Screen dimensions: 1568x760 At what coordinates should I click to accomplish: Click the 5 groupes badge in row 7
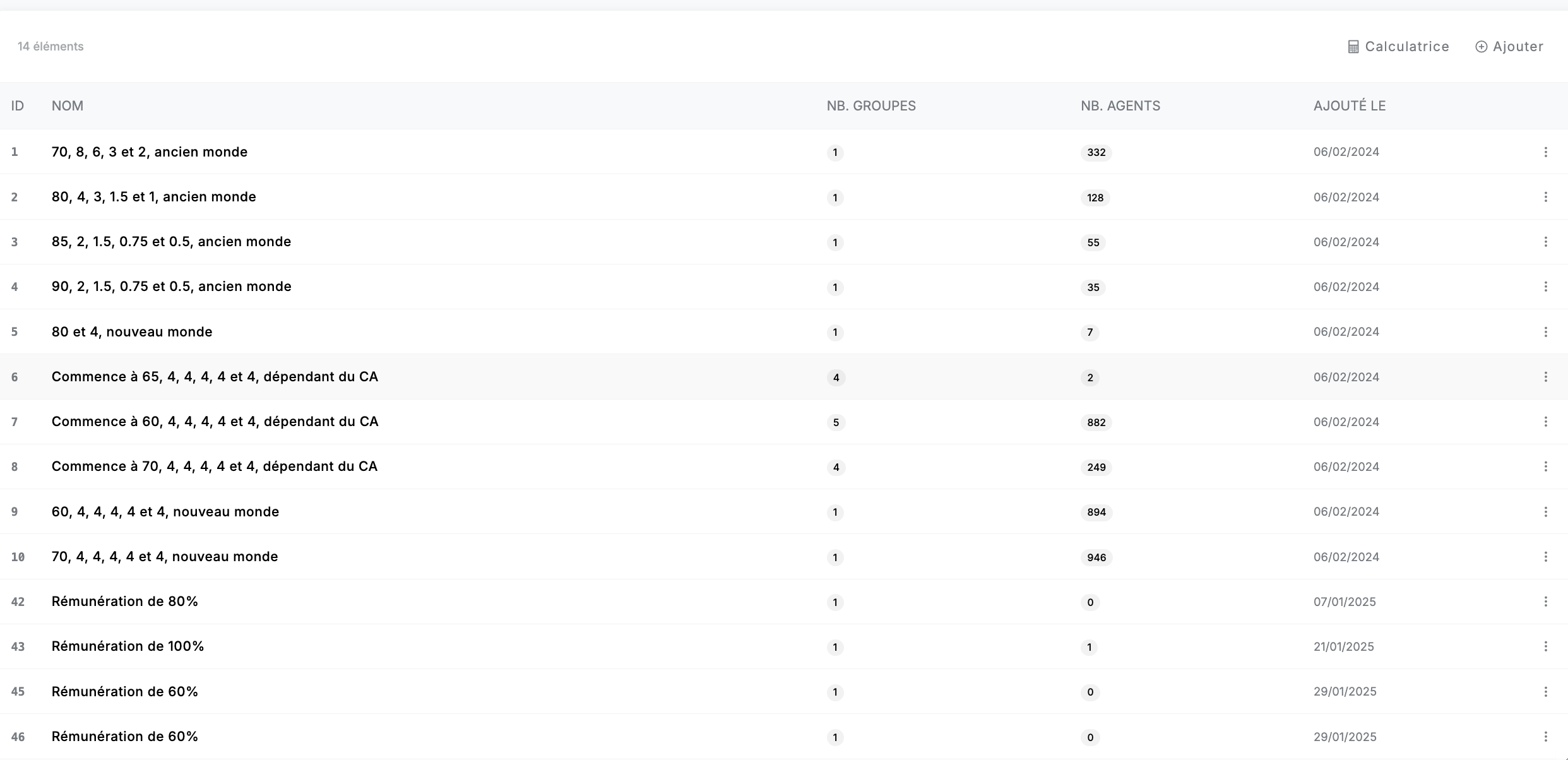tap(836, 422)
